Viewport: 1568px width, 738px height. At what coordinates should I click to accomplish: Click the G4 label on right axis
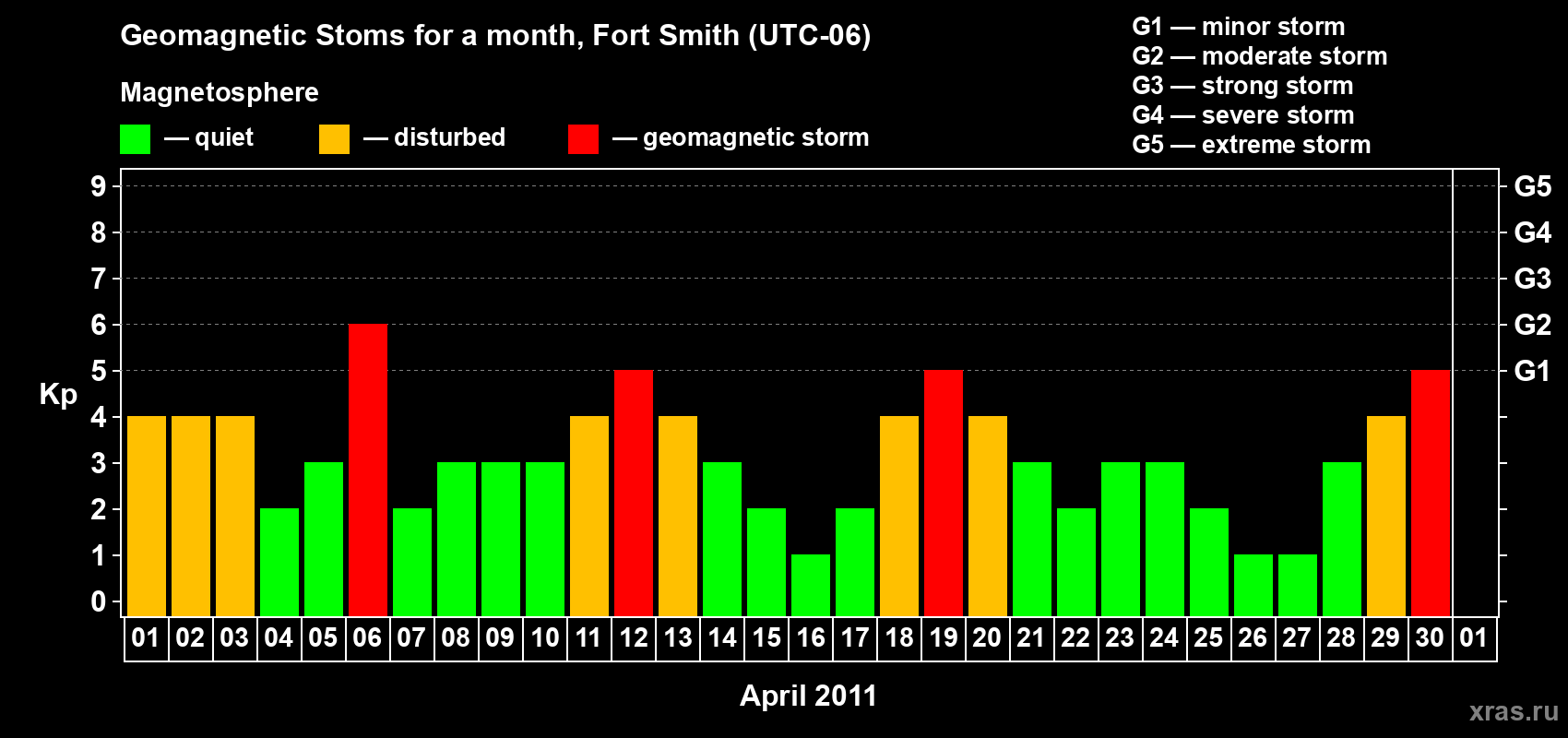click(x=1533, y=232)
